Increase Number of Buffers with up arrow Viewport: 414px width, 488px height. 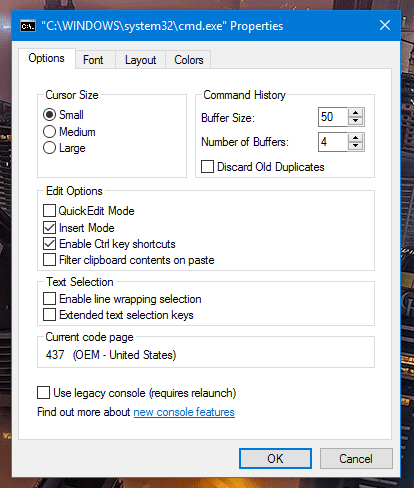click(x=355, y=138)
